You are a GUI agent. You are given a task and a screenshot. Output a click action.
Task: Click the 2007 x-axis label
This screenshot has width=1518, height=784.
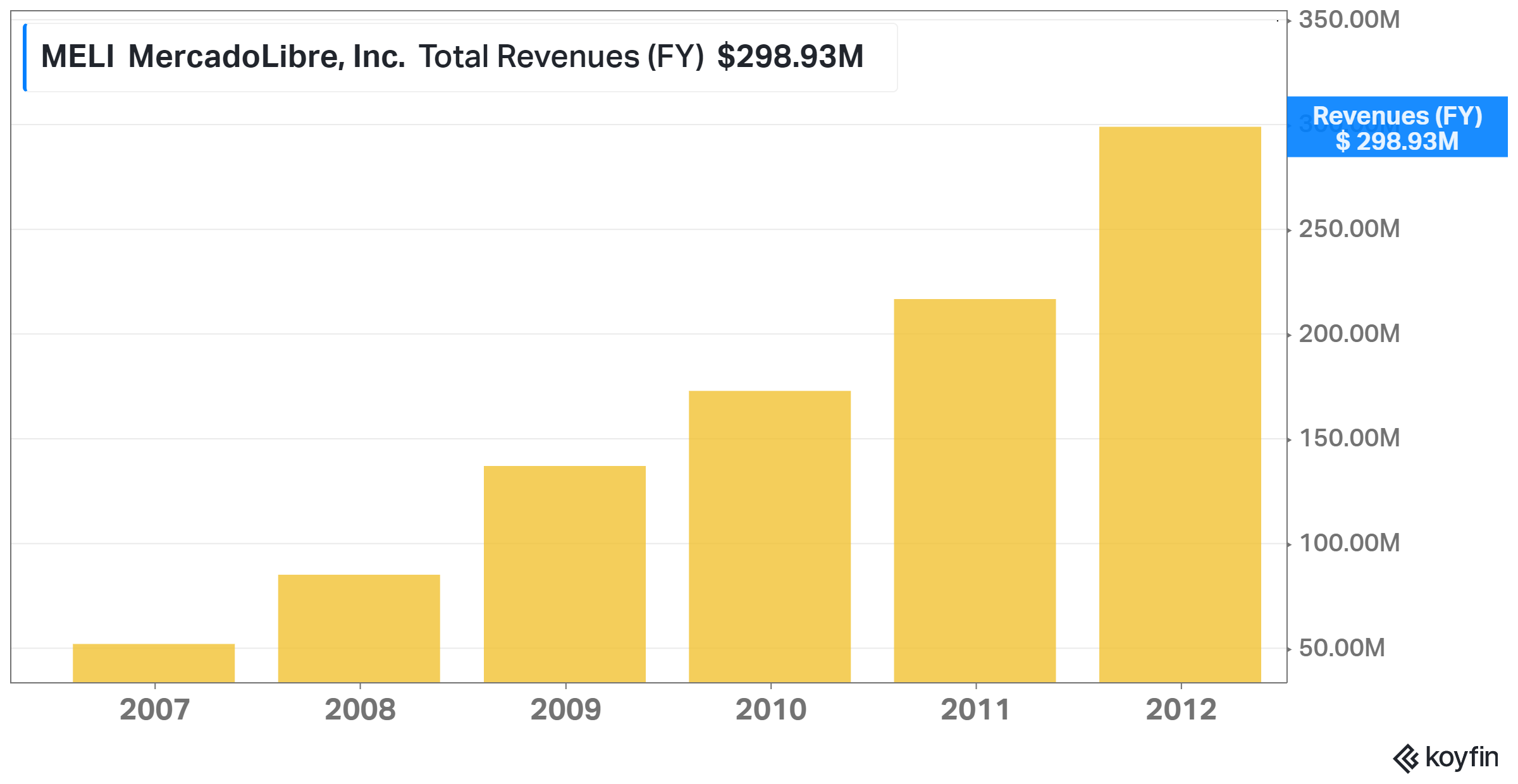pyautogui.click(x=155, y=709)
